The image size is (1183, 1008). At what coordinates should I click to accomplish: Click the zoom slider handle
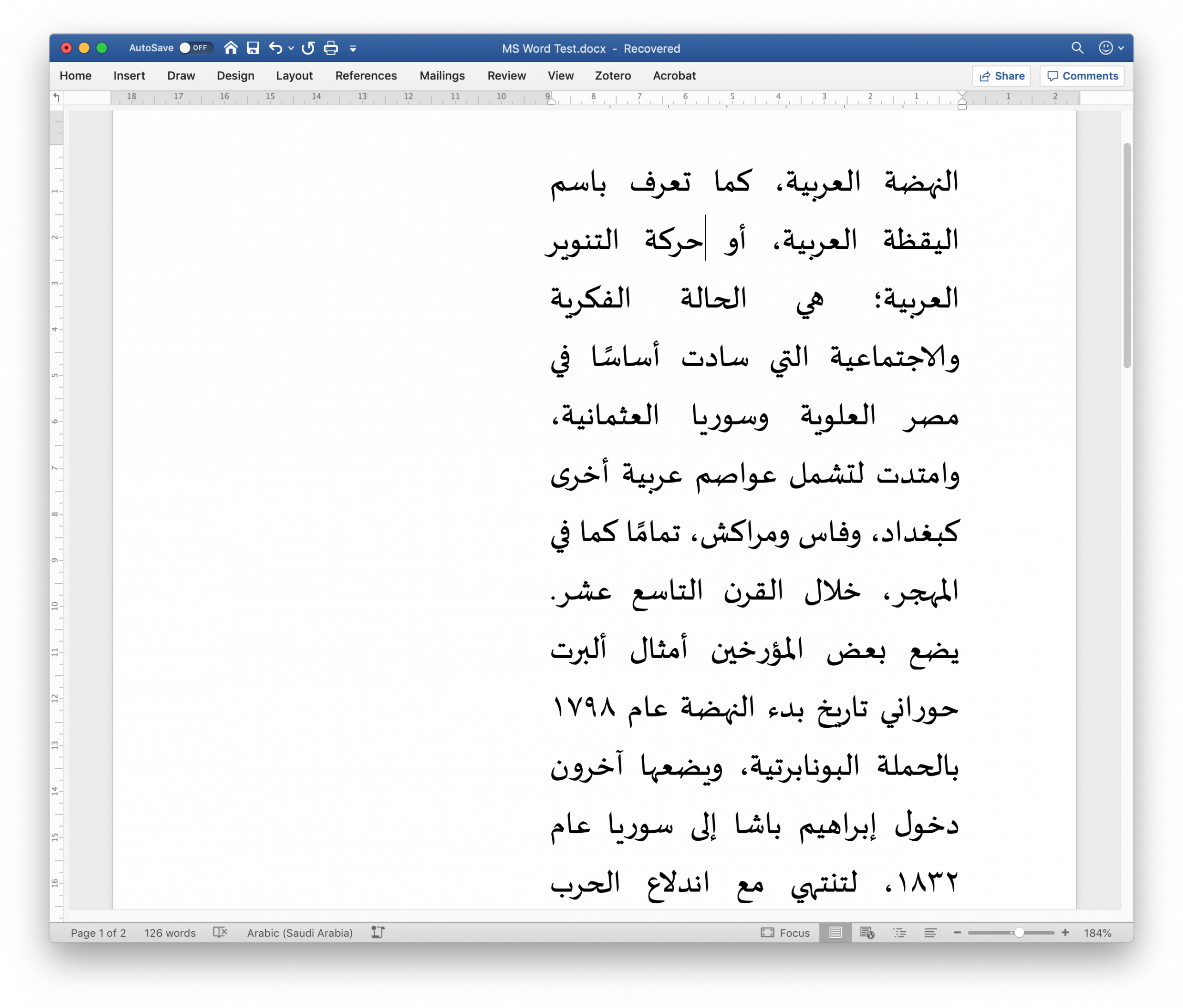[1018, 933]
